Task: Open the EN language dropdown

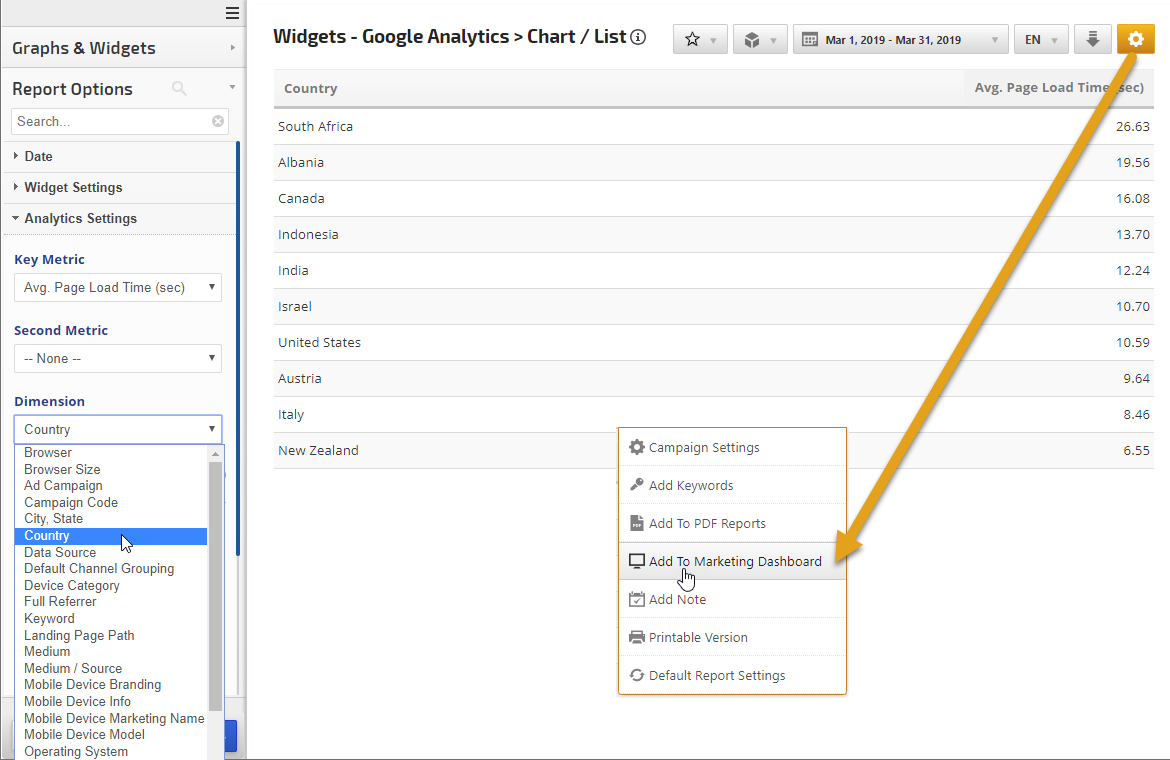Action: pyautogui.click(x=1040, y=40)
